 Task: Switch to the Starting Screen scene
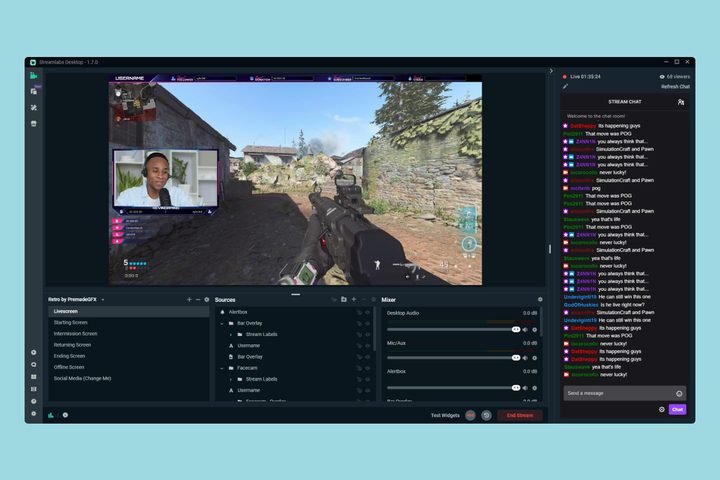129,322
